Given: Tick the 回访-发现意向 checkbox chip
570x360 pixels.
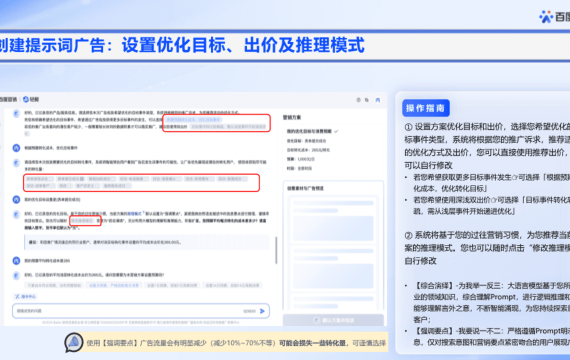Looking at the screenshot, I should click(x=199, y=179).
